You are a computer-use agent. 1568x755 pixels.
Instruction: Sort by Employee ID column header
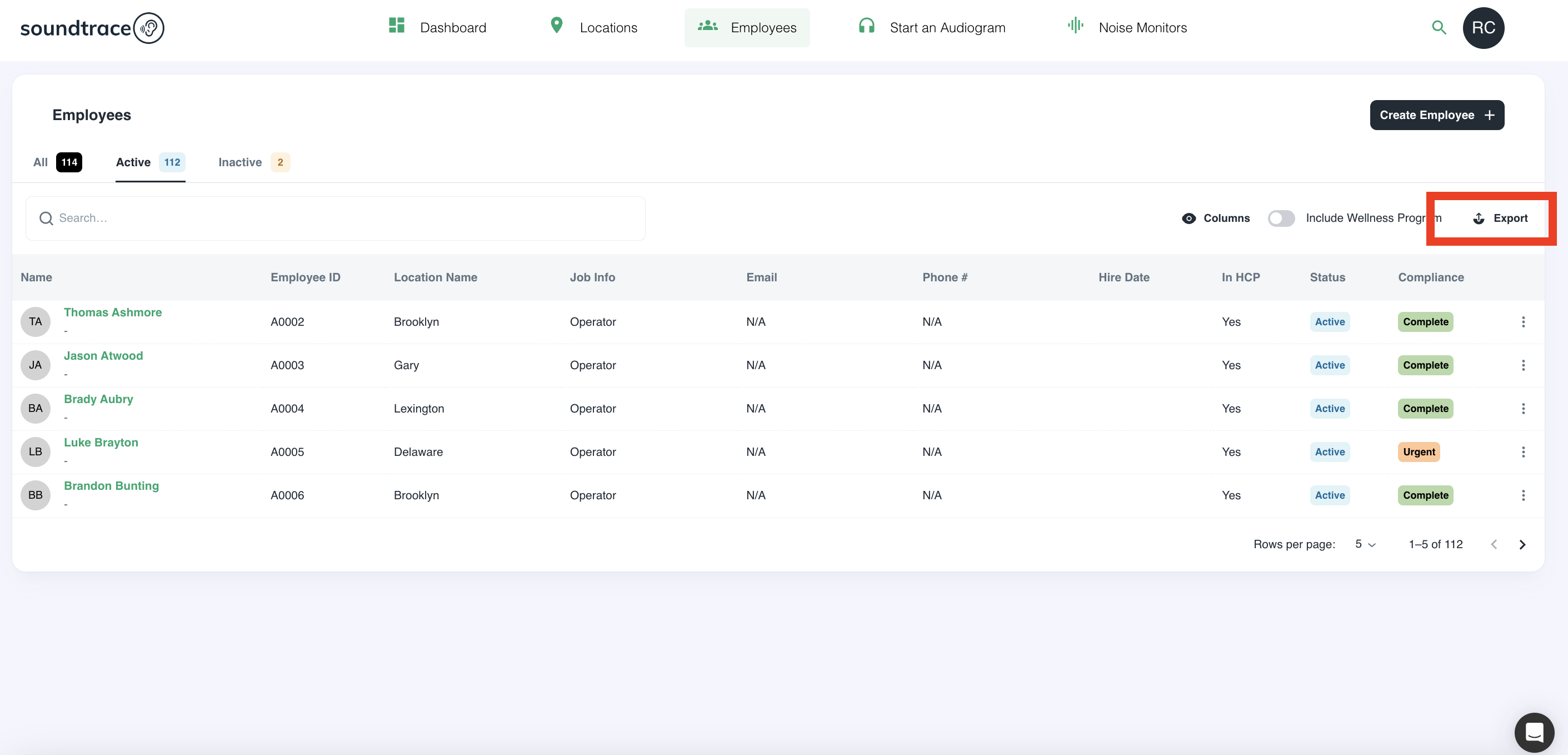pos(306,277)
